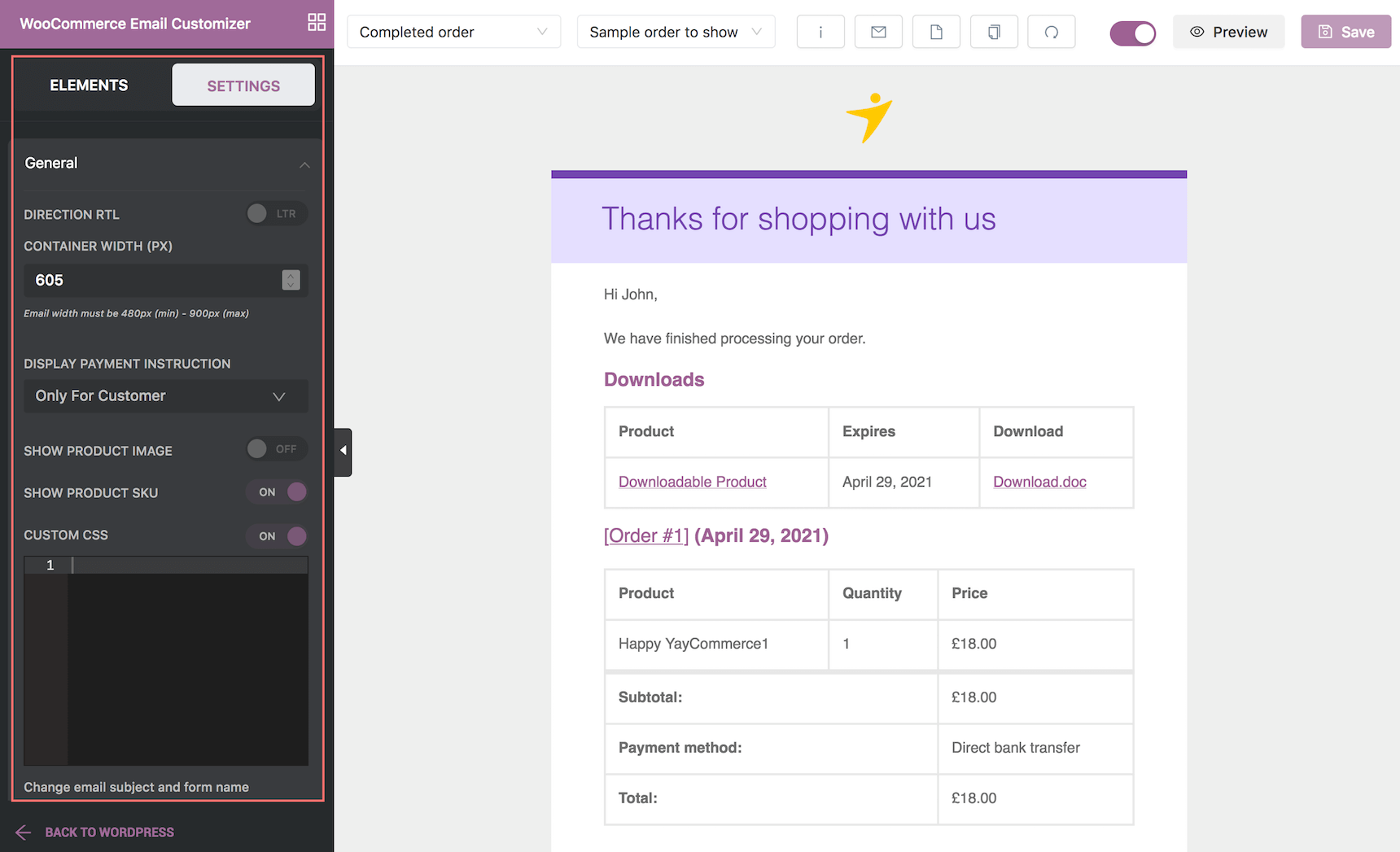Select the Settings tab
Image resolution: width=1400 pixels, height=852 pixels.
tap(243, 85)
